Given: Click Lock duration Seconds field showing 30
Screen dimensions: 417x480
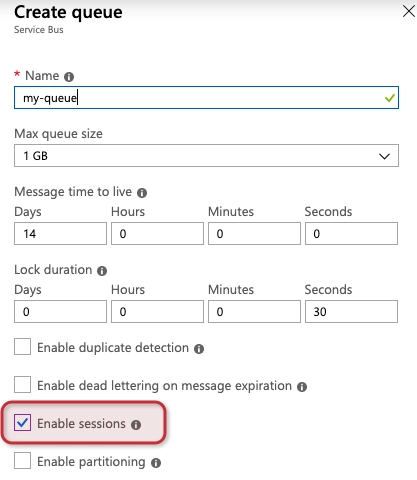Looking at the screenshot, I should click(351, 312).
